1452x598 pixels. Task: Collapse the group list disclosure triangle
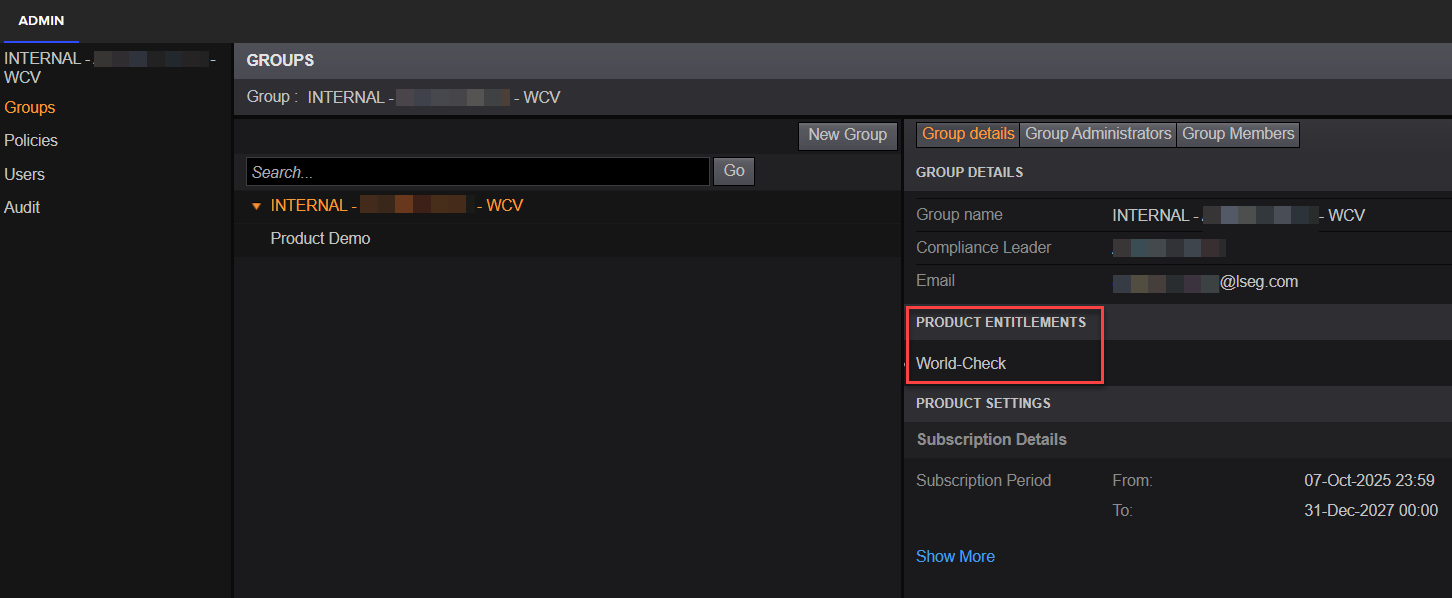point(257,205)
